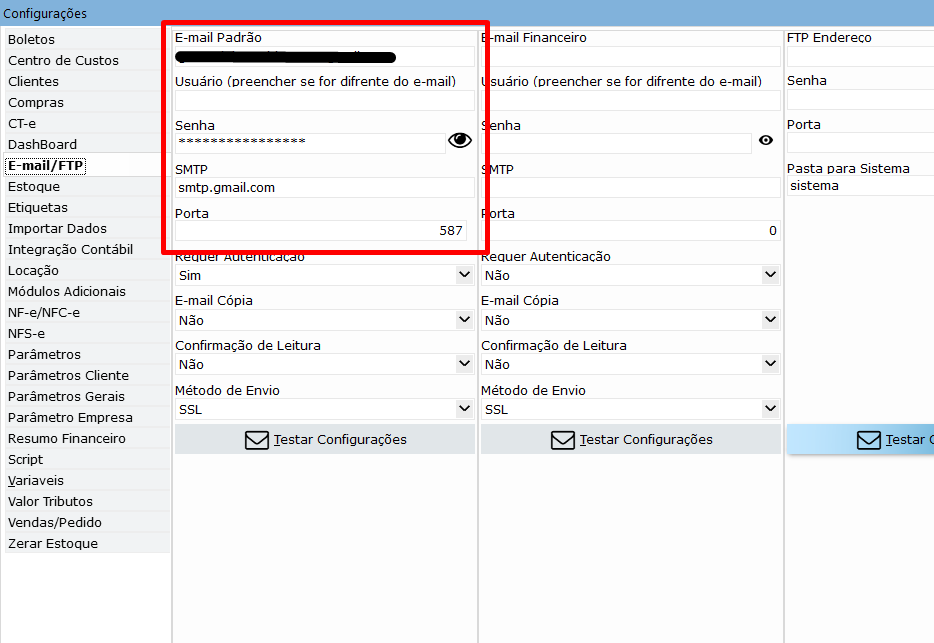Click the E-mail Padrão Porta field
Image resolution: width=934 pixels, height=643 pixels.
[324, 231]
